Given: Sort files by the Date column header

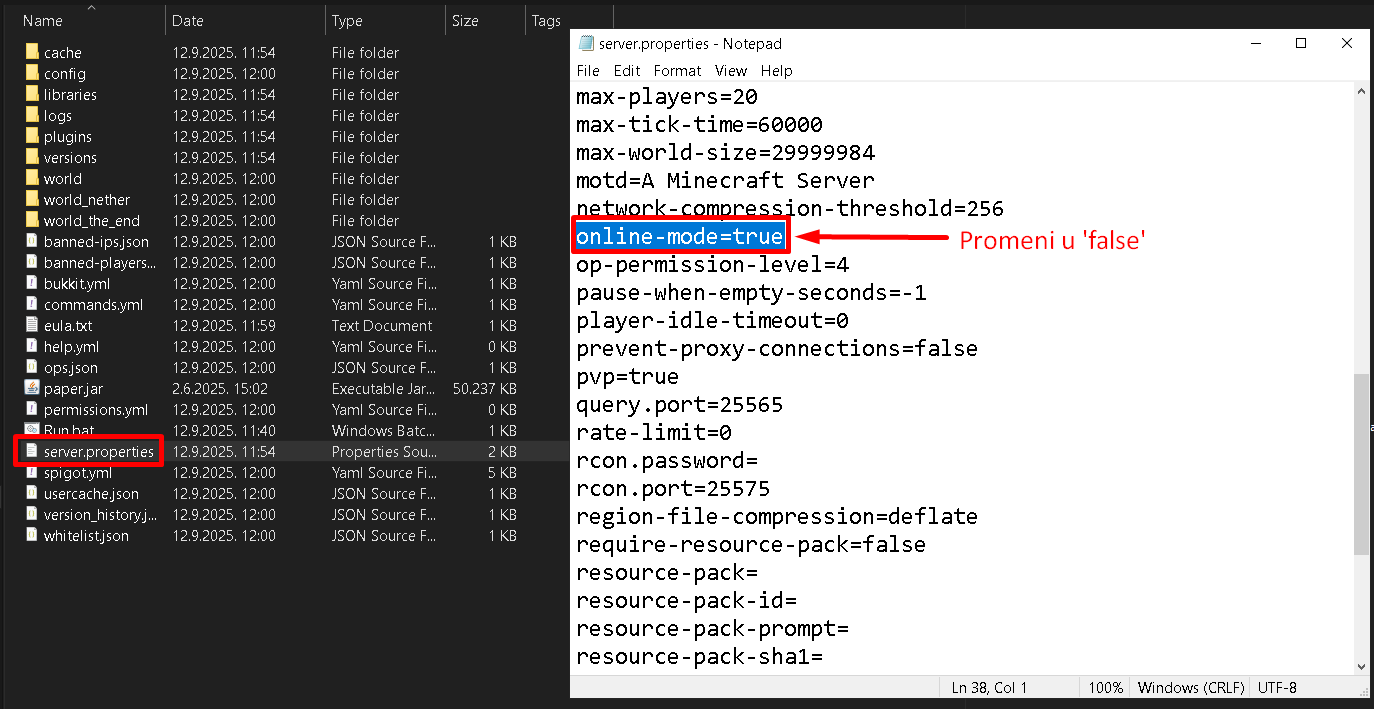Looking at the screenshot, I should coord(188,20).
